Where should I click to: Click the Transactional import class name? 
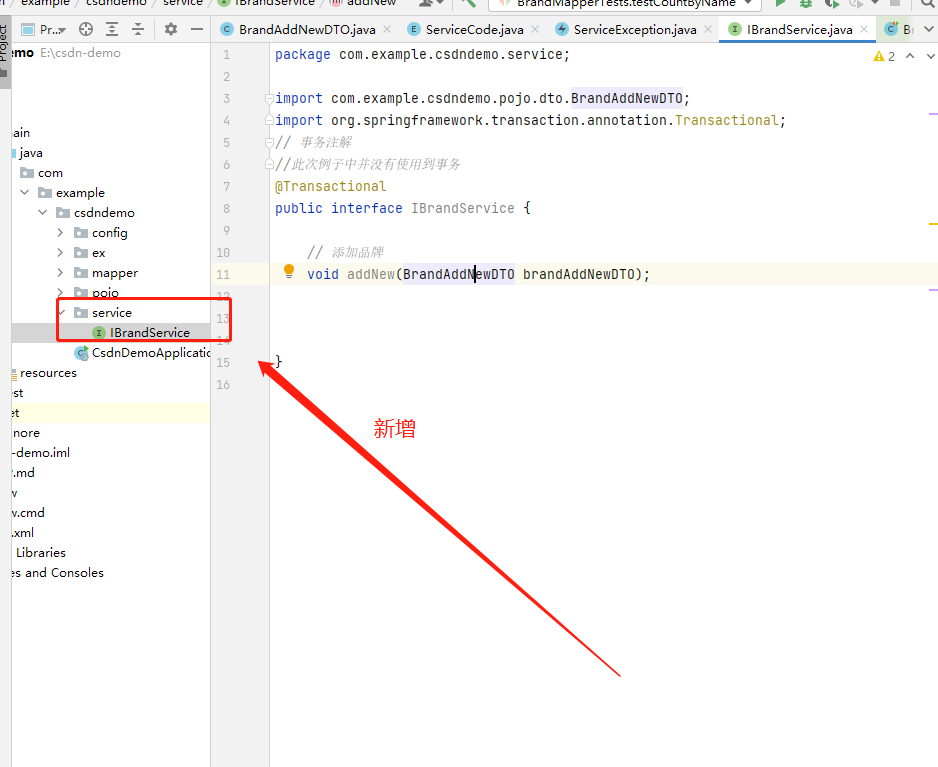coord(726,120)
